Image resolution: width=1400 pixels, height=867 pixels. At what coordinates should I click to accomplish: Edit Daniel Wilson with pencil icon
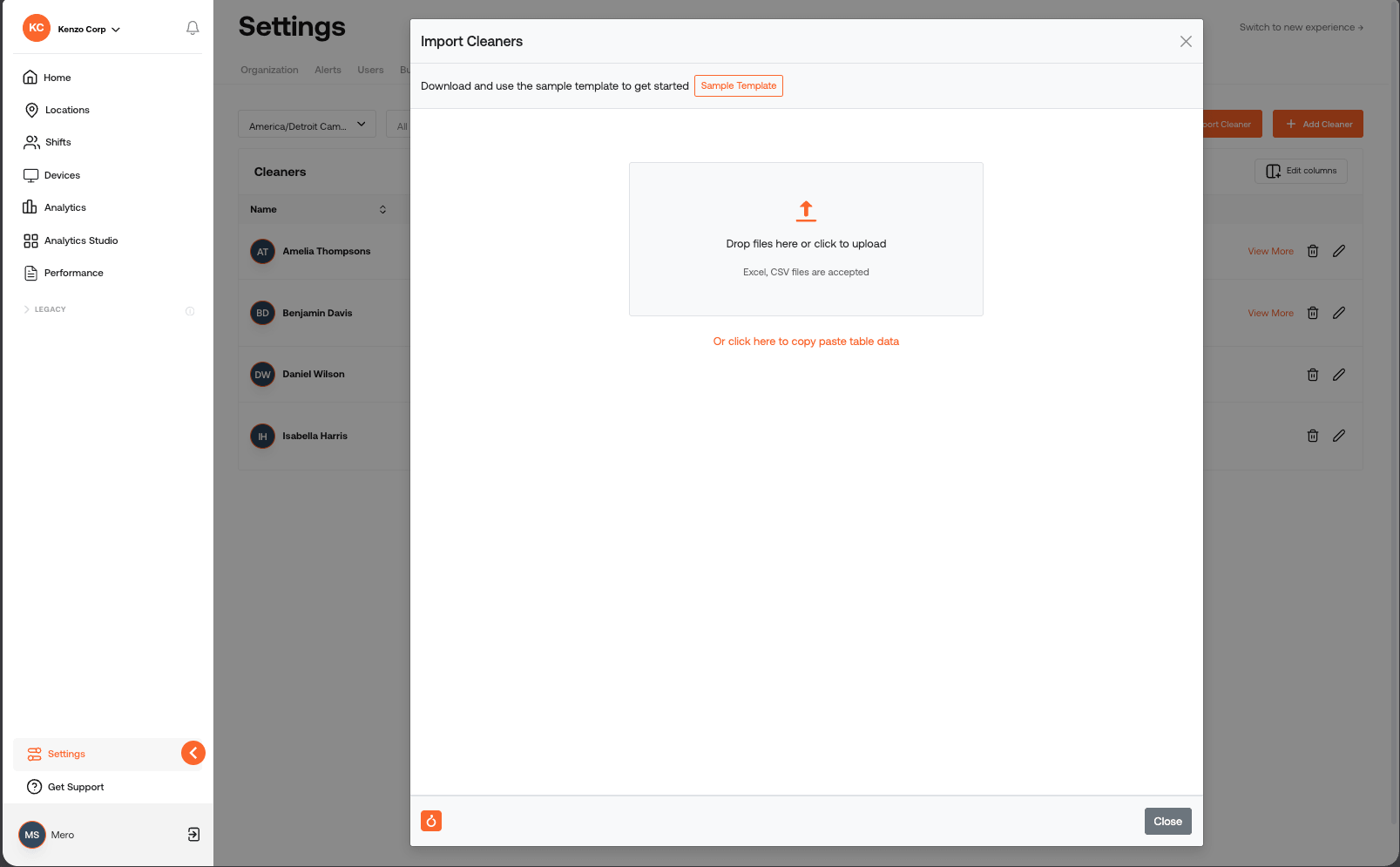[1339, 375]
